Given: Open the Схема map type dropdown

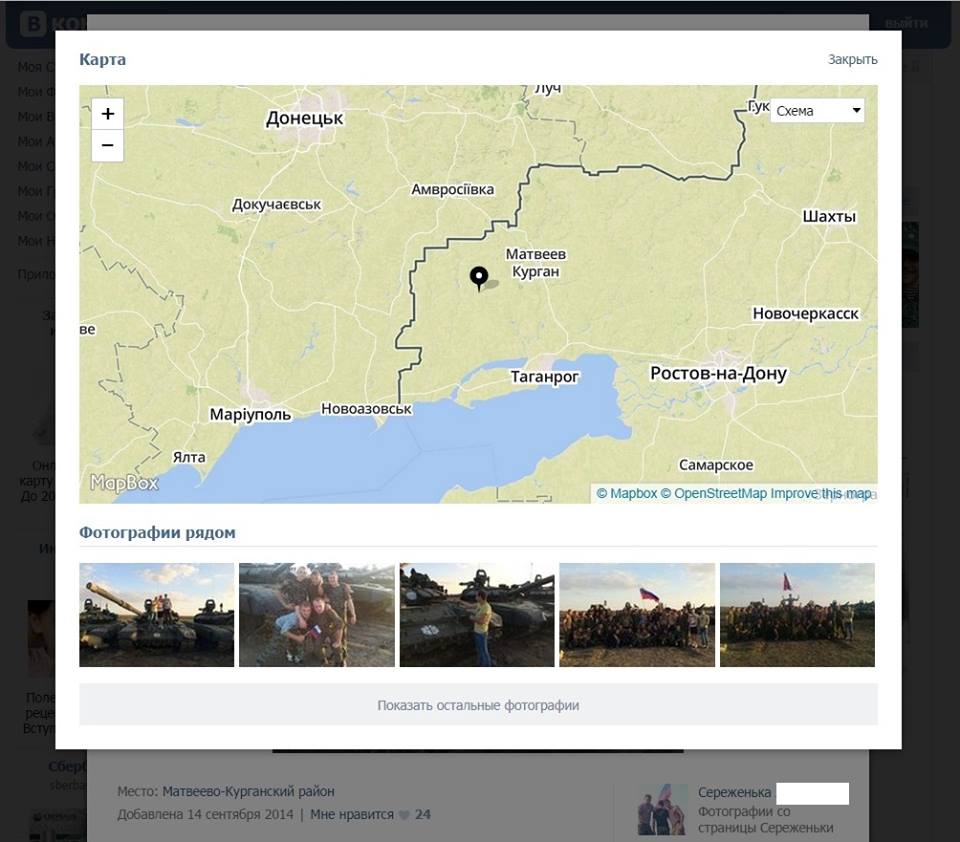Looking at the screenshot, I should (817, 111).
